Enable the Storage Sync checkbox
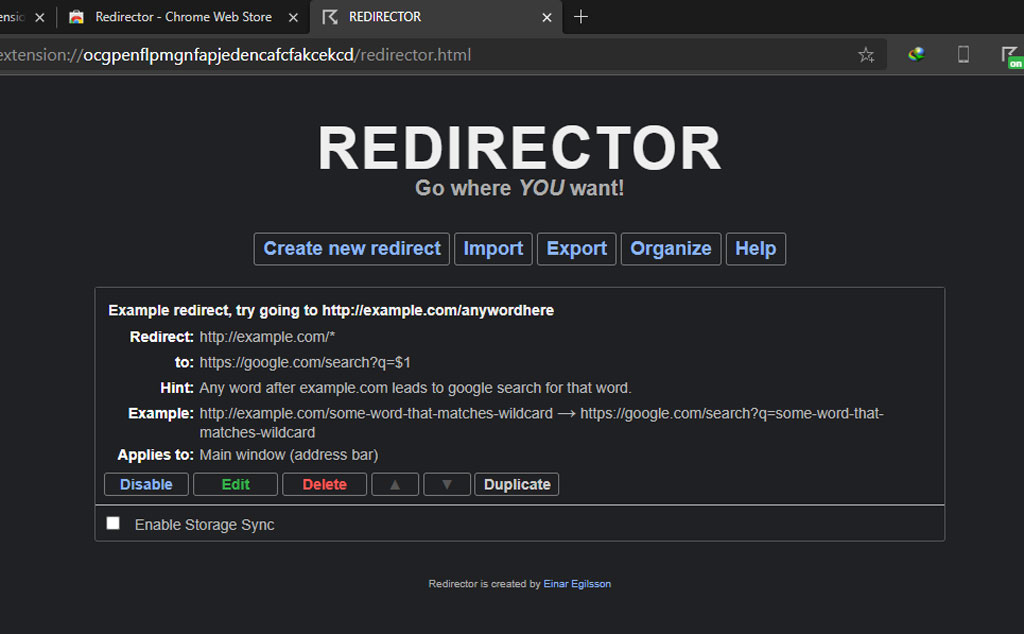The width and height of the screenshot is (1024, 634). pos(113,522)
